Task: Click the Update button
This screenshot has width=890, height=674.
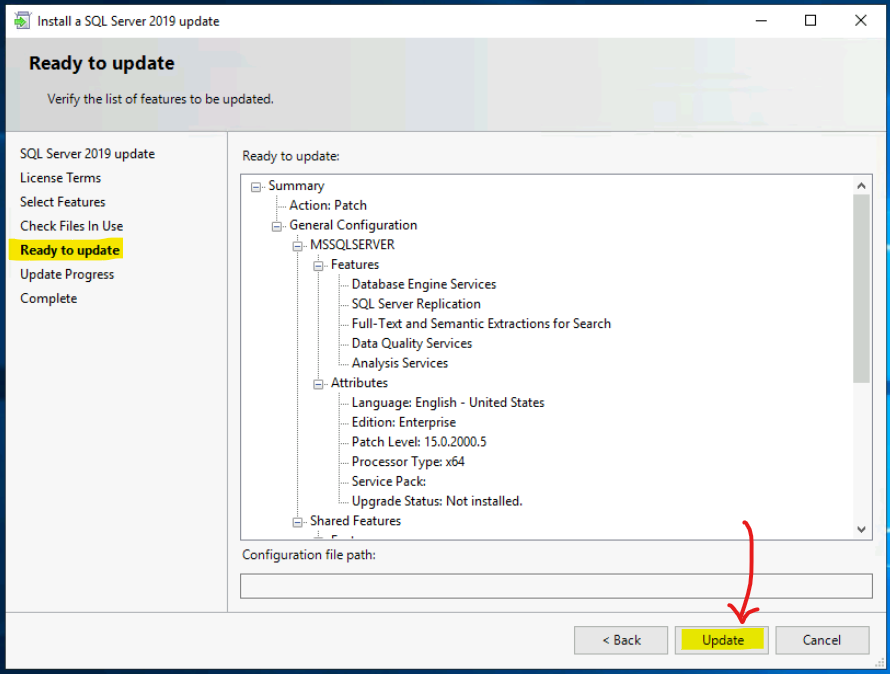Action: point(721,640)
